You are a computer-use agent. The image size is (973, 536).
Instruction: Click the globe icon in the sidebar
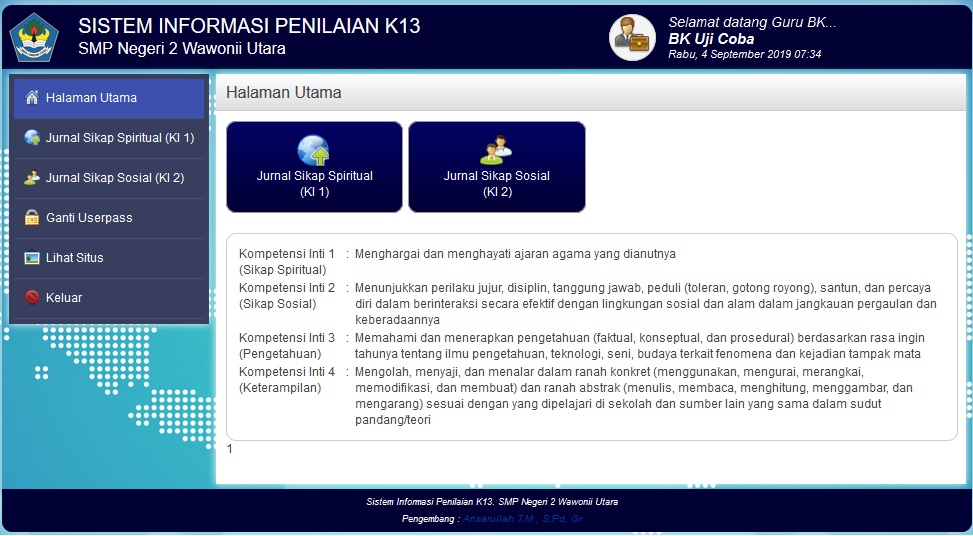tap(32, 138)
